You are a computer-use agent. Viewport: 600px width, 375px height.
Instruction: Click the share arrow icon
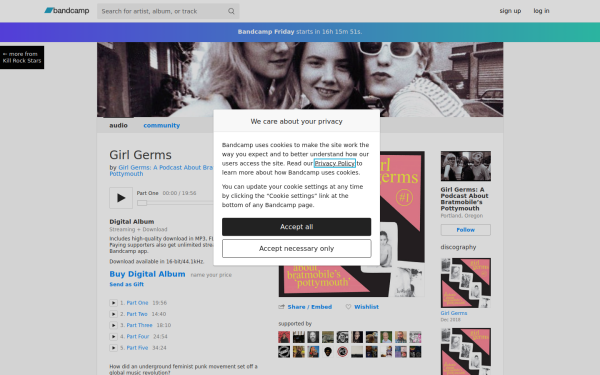click(x=282, y=307)
